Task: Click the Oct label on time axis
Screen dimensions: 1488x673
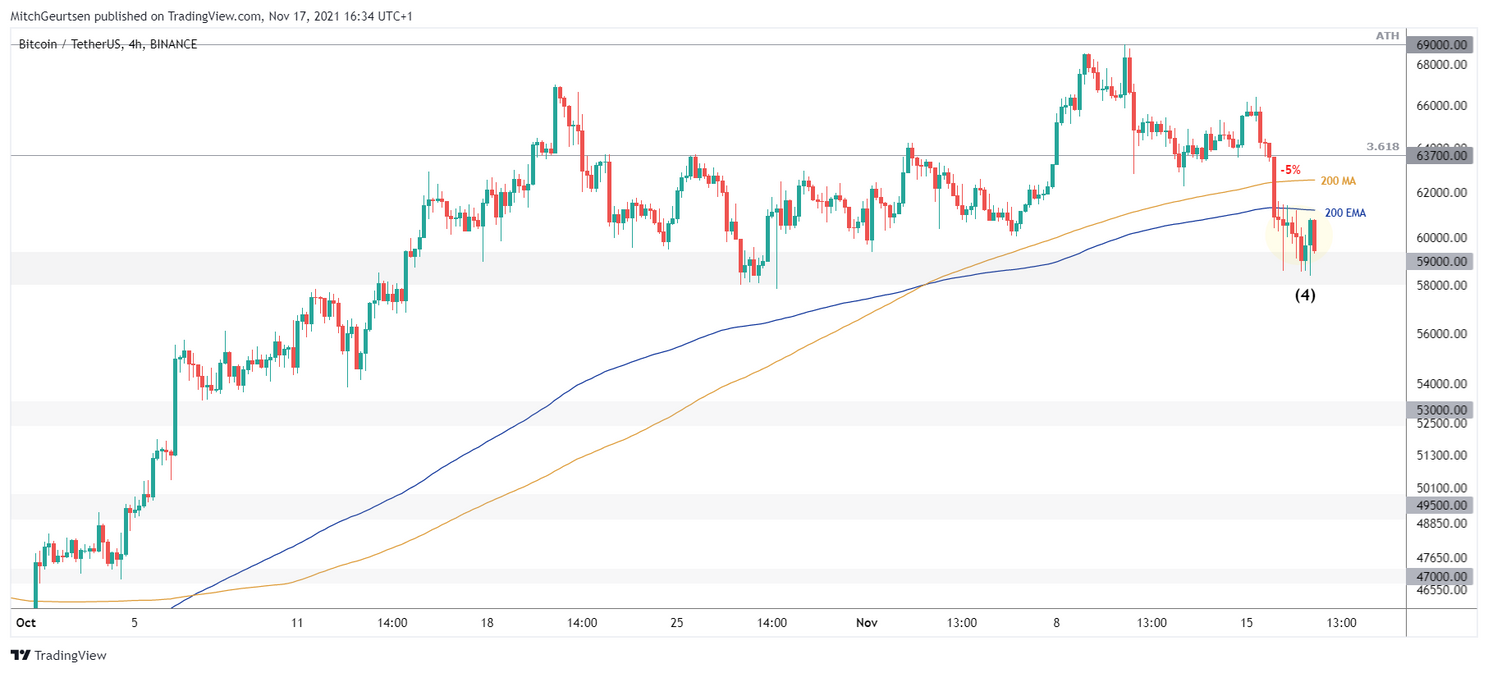Action: (27, 623)
